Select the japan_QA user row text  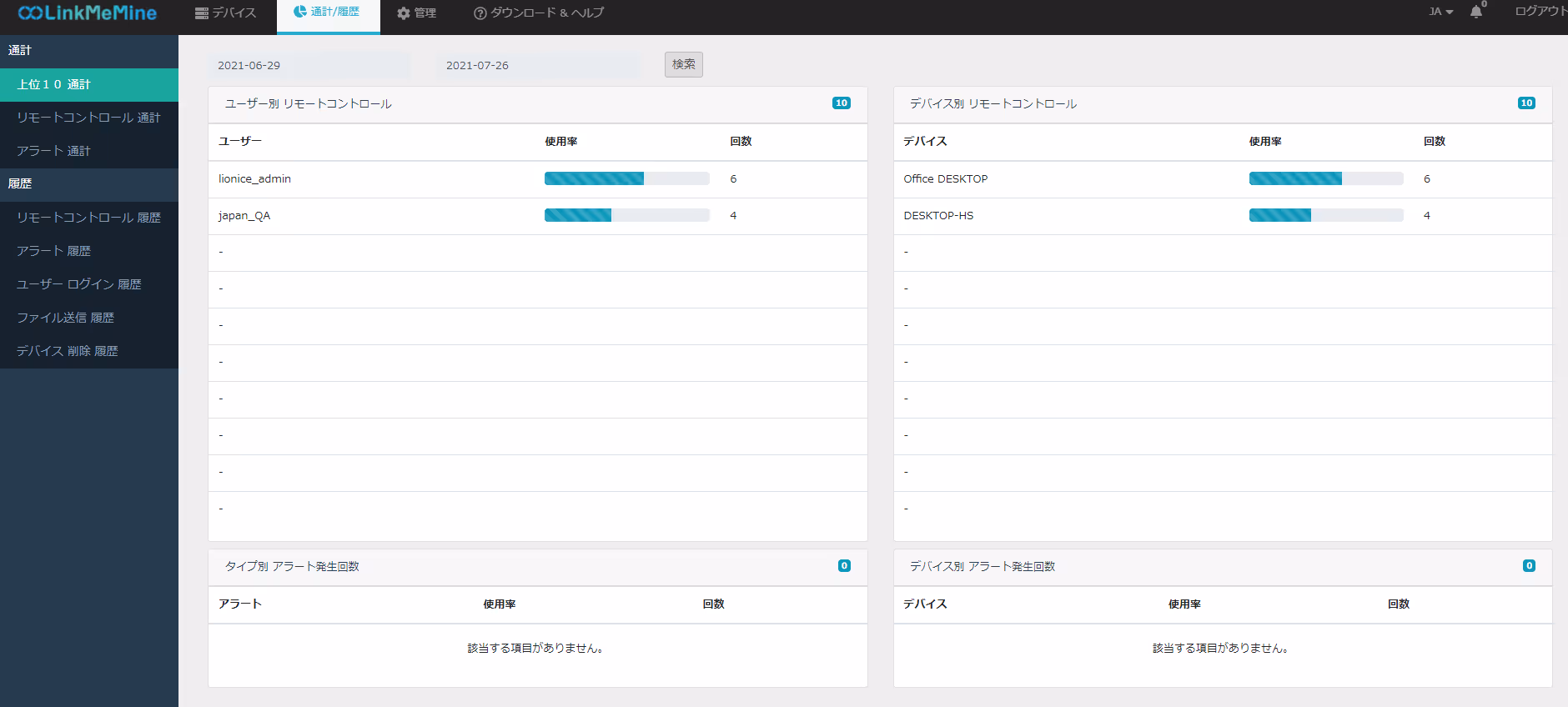(x=244, y=215)
